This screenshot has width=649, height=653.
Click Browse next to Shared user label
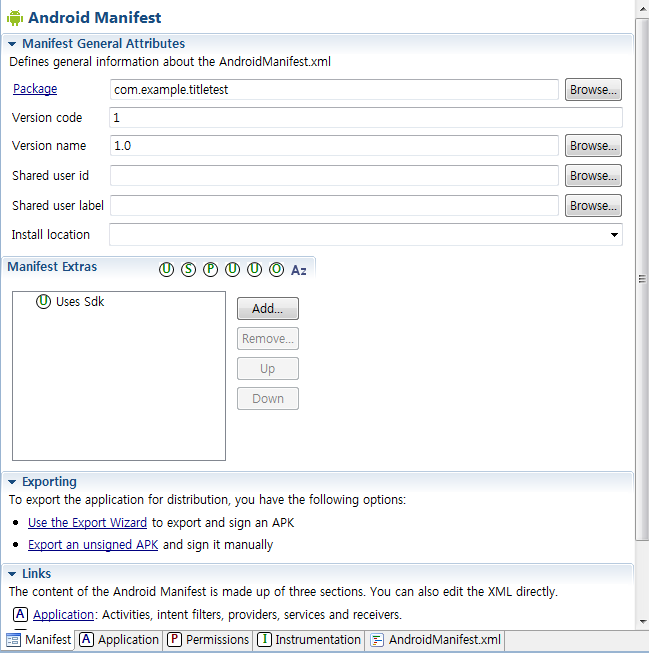[593, 206]
